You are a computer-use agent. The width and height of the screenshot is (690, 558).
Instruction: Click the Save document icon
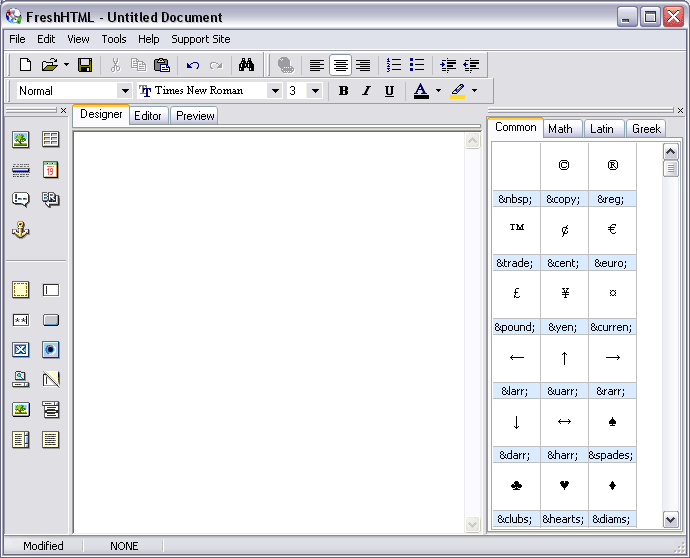point(85,65)
